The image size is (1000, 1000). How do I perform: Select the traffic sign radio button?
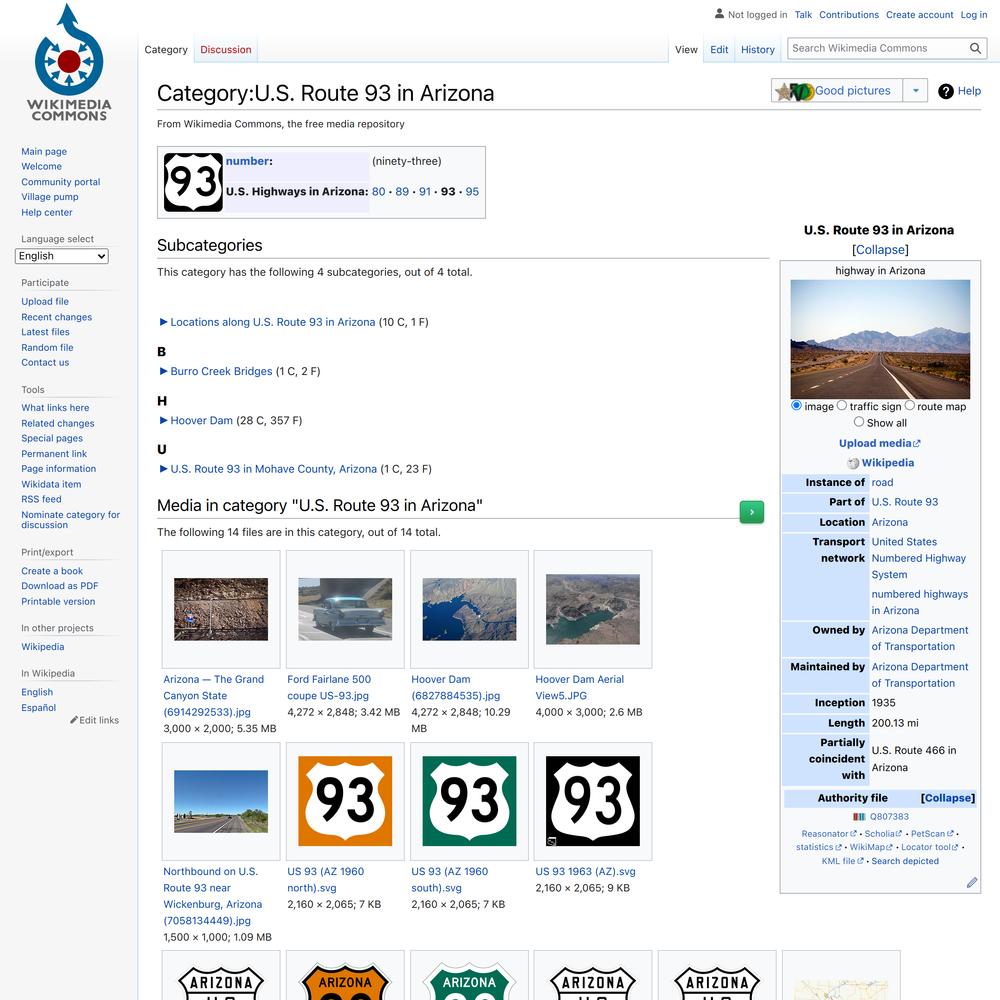pos(842,406)
